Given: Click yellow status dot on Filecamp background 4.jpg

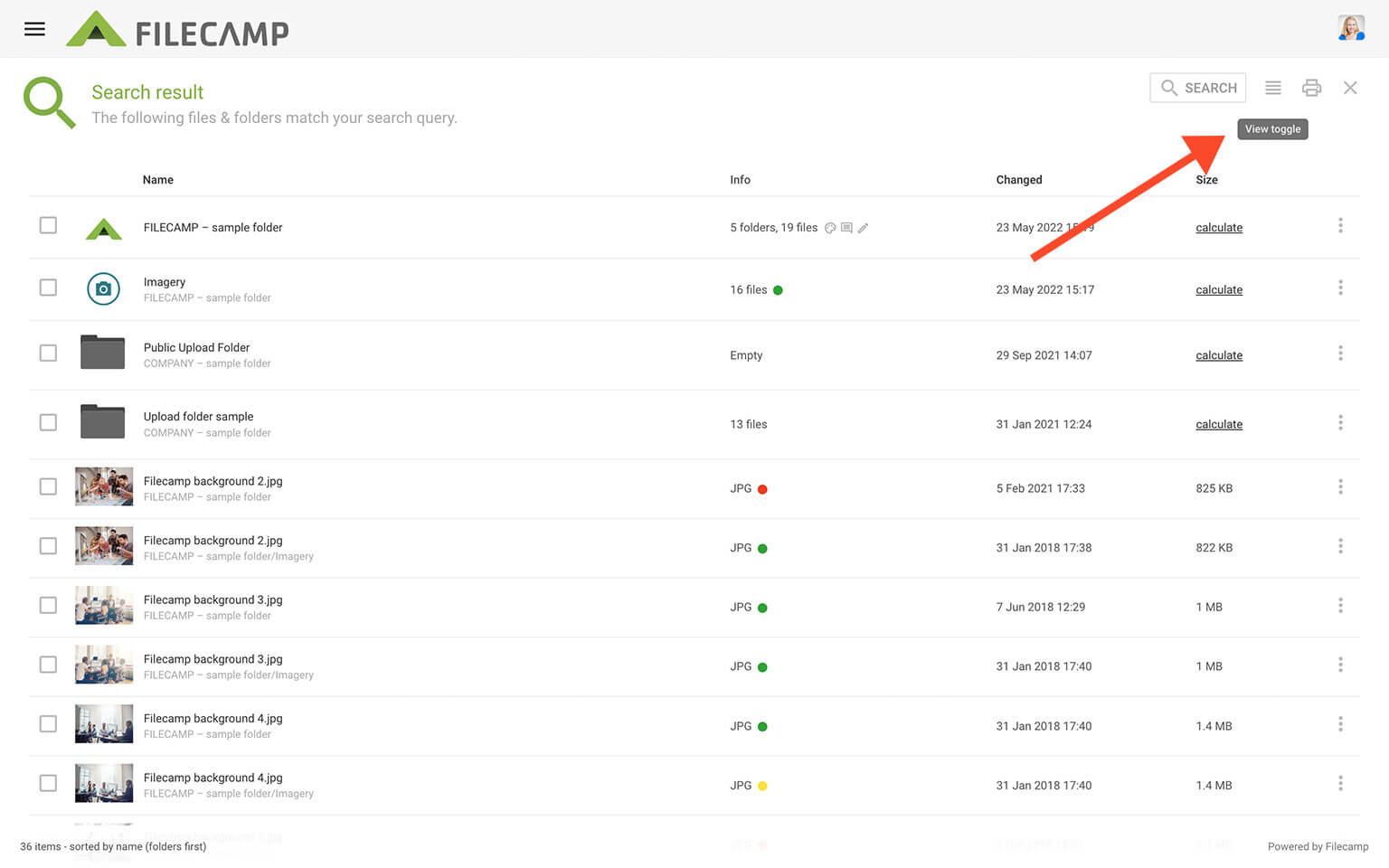Looking at the screenshot, I should tap(762, 786).
